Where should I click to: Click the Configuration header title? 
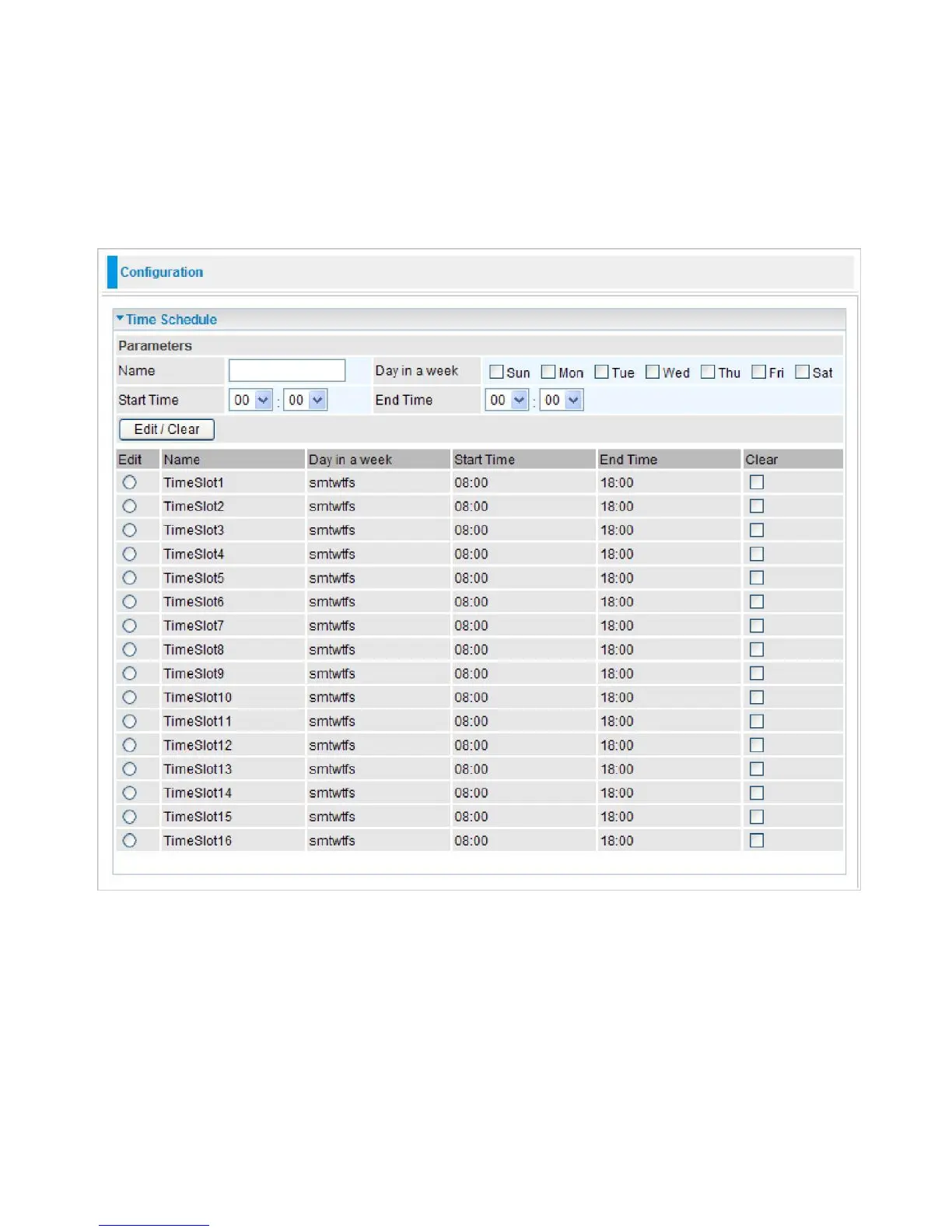(x=162, y=272)
